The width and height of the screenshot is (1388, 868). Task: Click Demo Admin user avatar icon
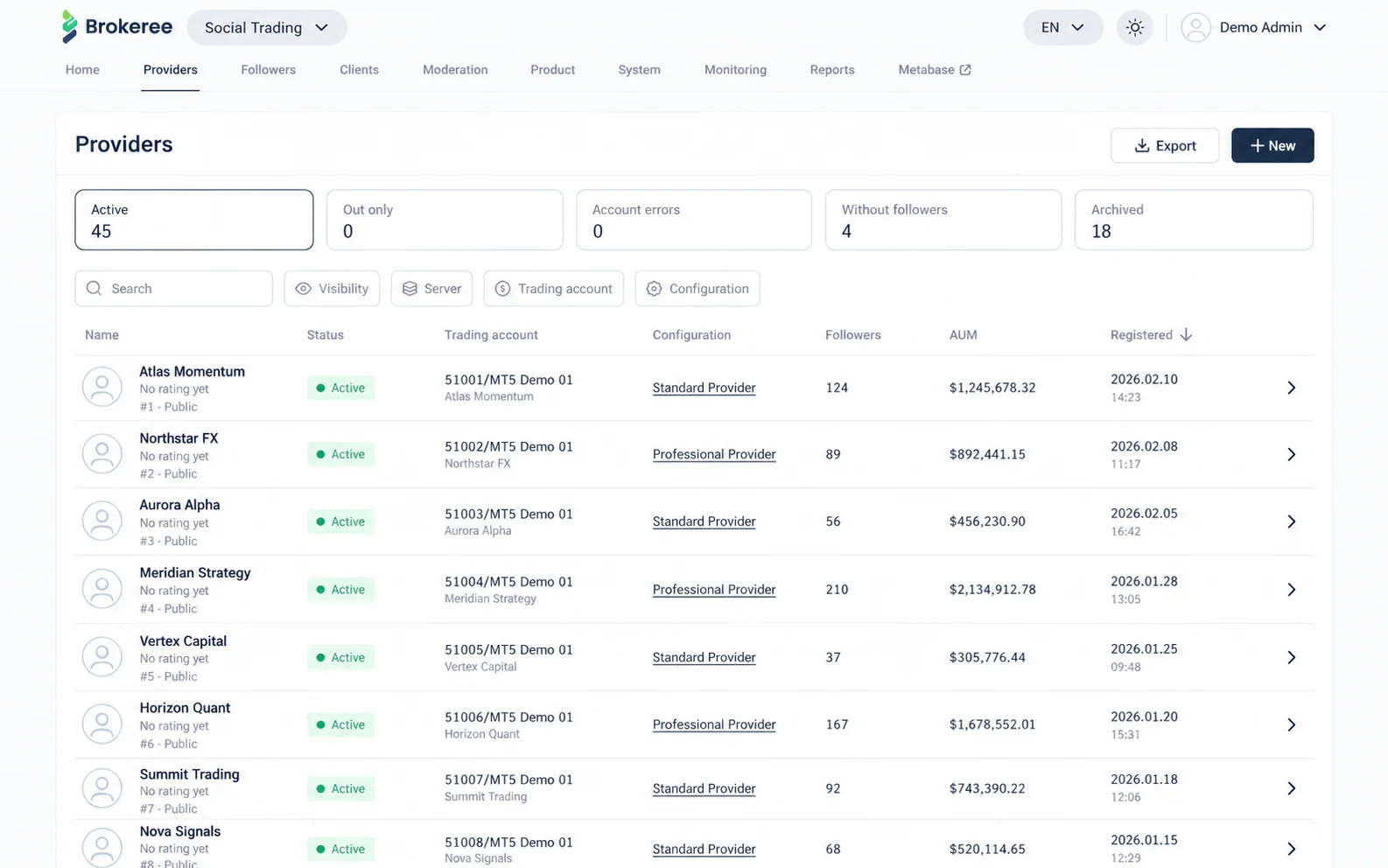[1195, 27]
